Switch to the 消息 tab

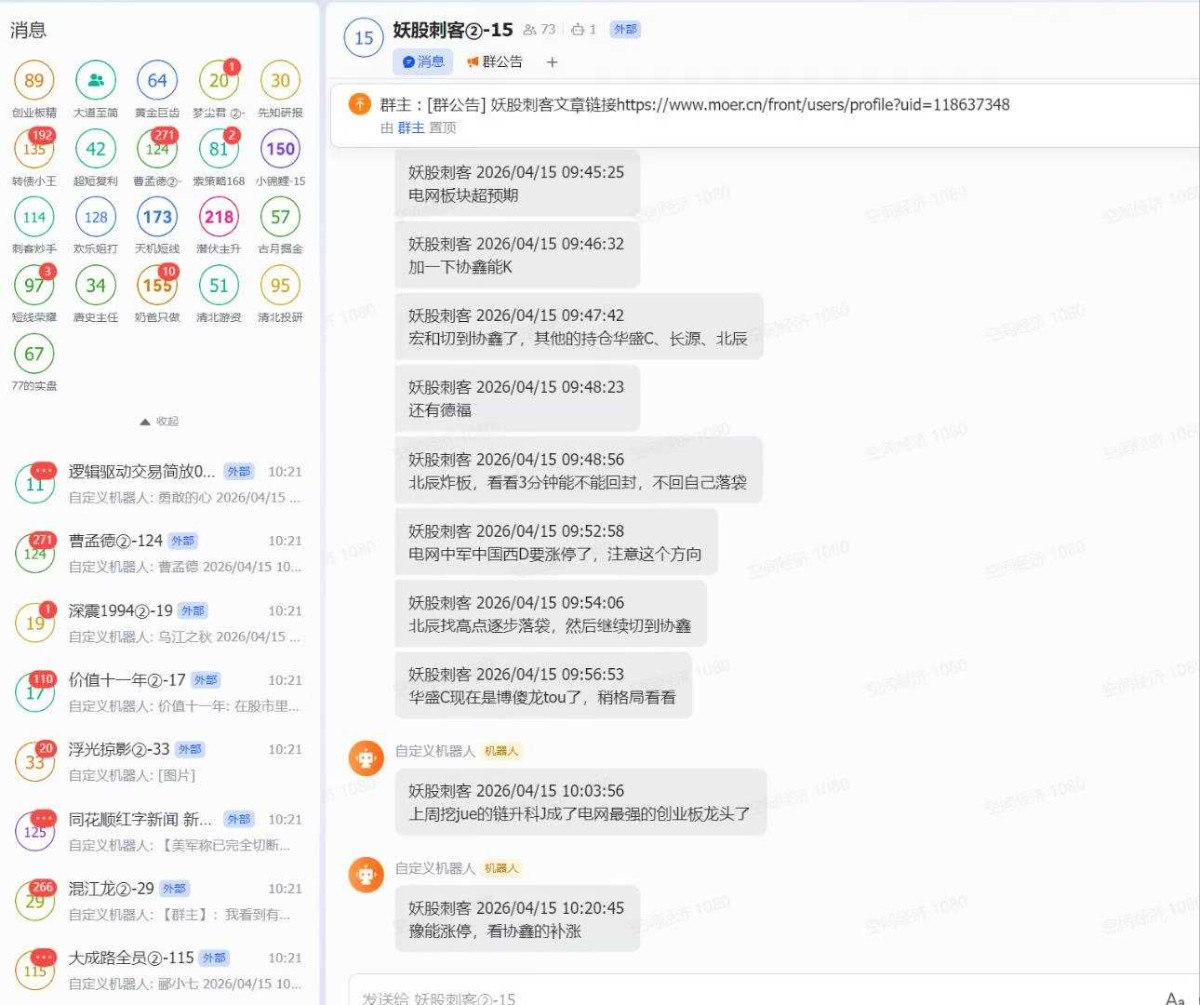[x=423, y=62]
